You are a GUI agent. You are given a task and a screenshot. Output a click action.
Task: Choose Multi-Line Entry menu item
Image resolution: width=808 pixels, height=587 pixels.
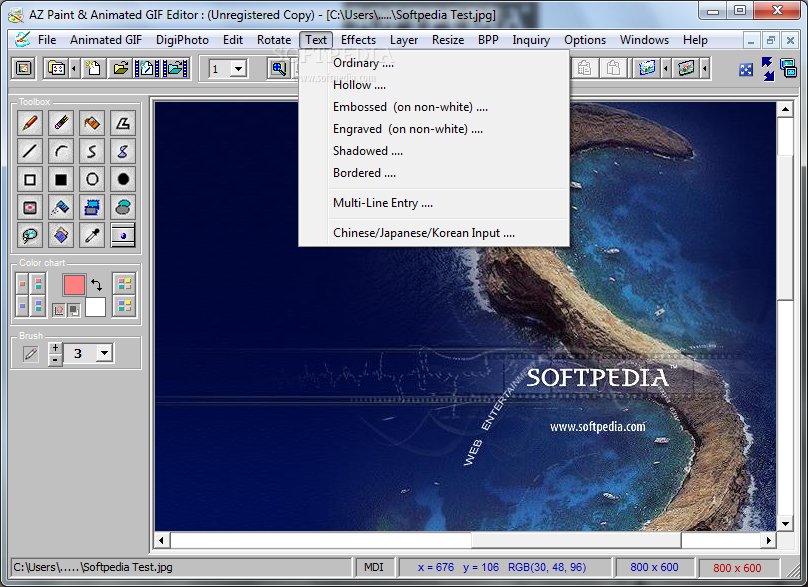tap(434, 203)
